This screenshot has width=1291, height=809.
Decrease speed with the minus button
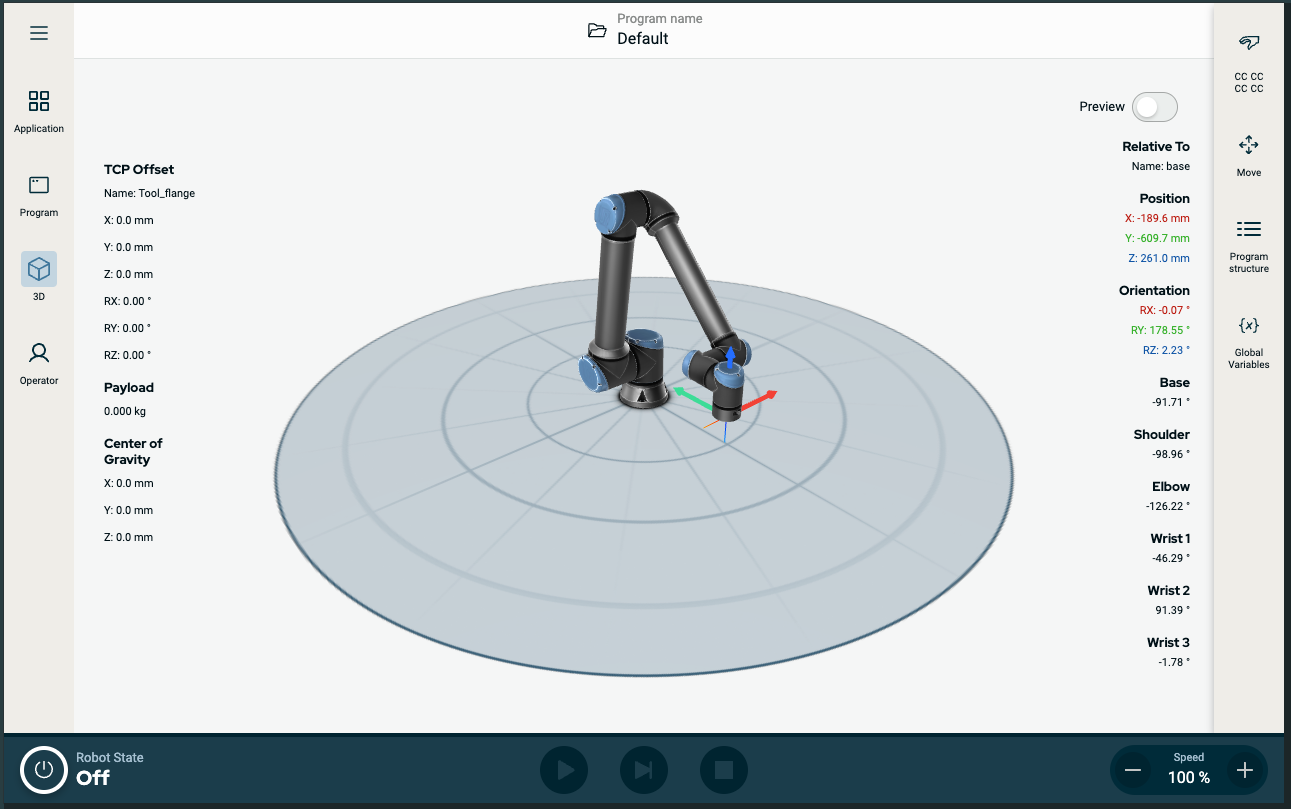tap(1133, 770)
